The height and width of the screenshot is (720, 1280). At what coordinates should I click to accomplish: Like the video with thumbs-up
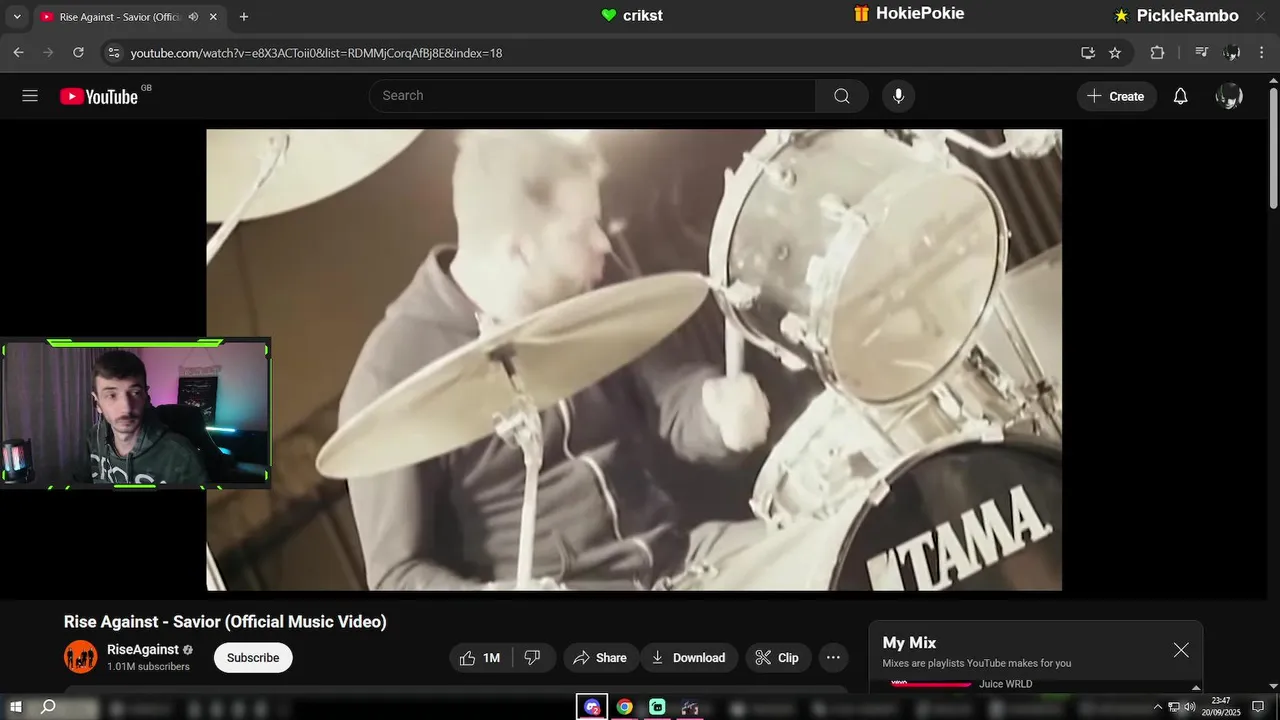click(480, 657)
